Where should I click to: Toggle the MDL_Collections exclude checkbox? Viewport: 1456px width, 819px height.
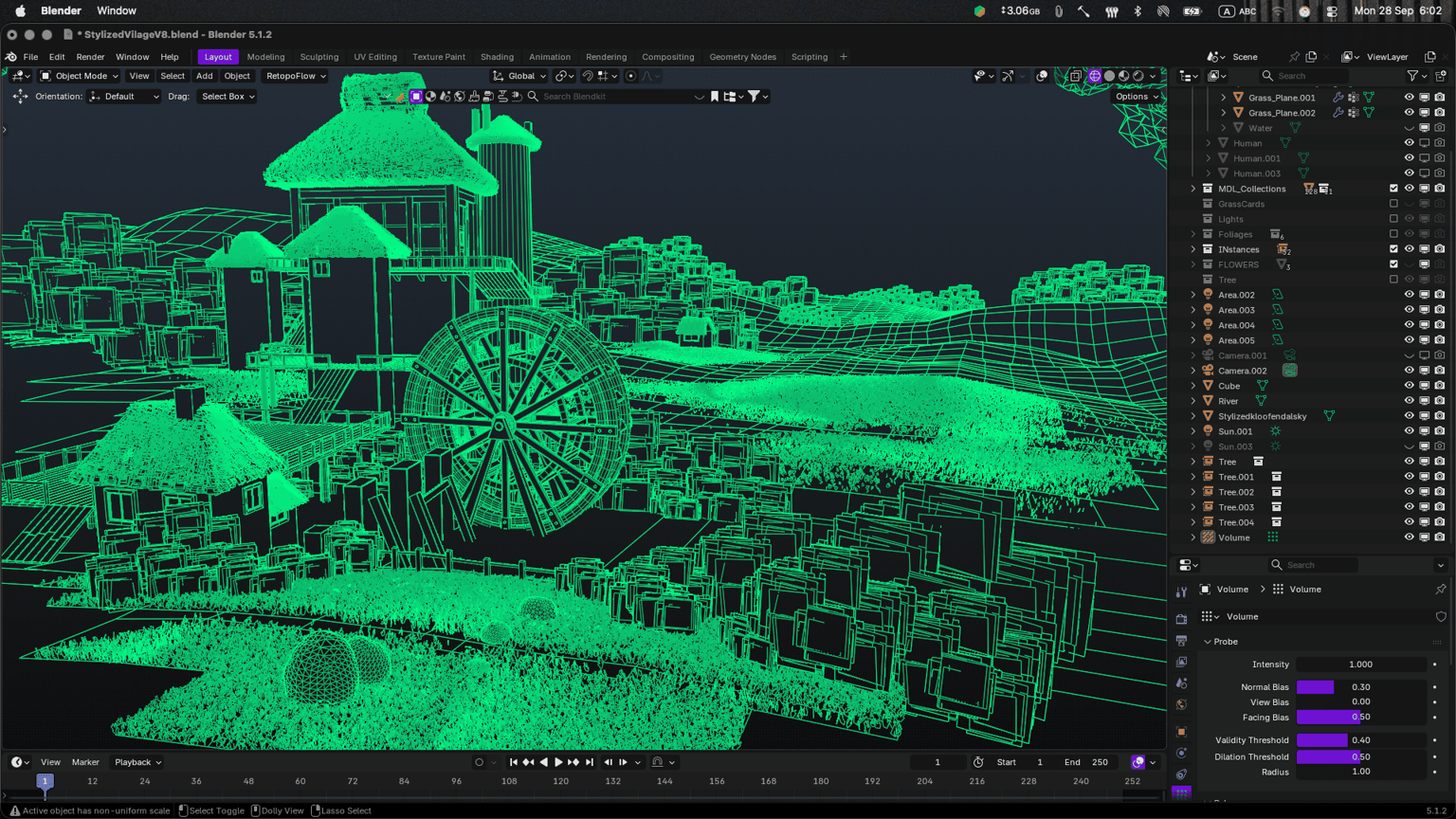[x=1393, y=189]
